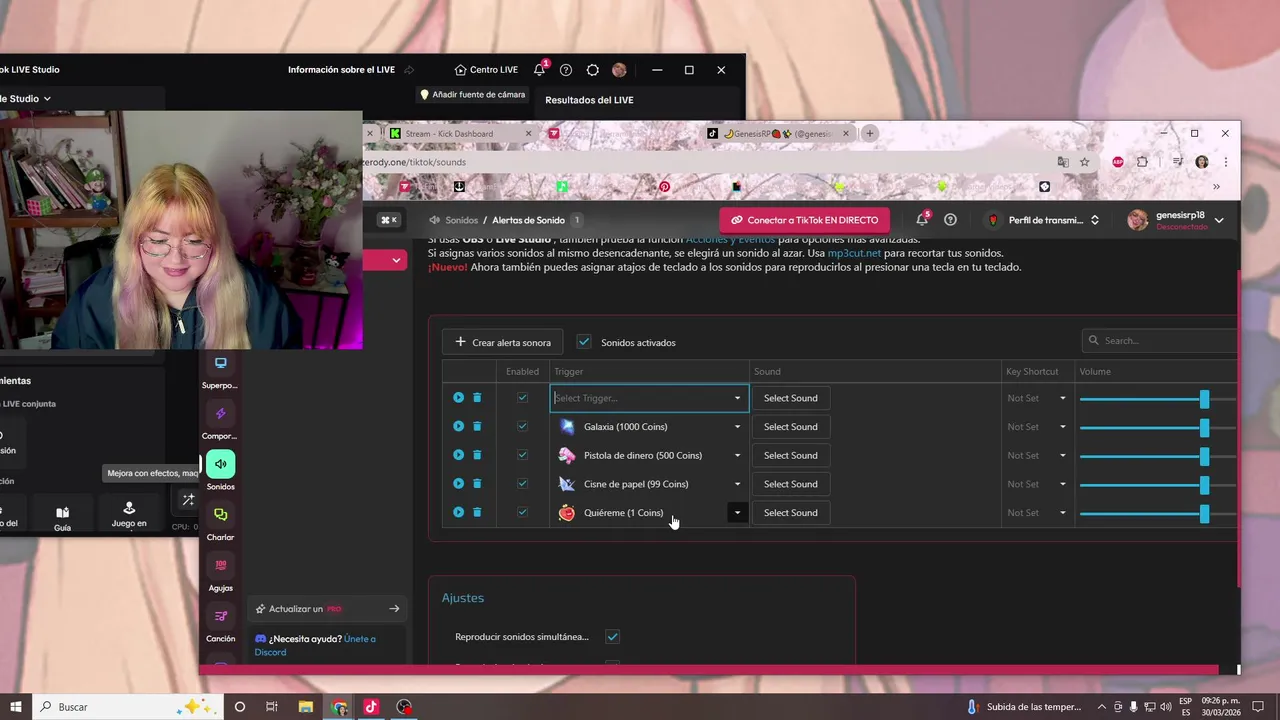1280x720 pixels.
Task: Play the Galaxia (1000 Coins) alert sound
Action: click(x=458, y=426)
